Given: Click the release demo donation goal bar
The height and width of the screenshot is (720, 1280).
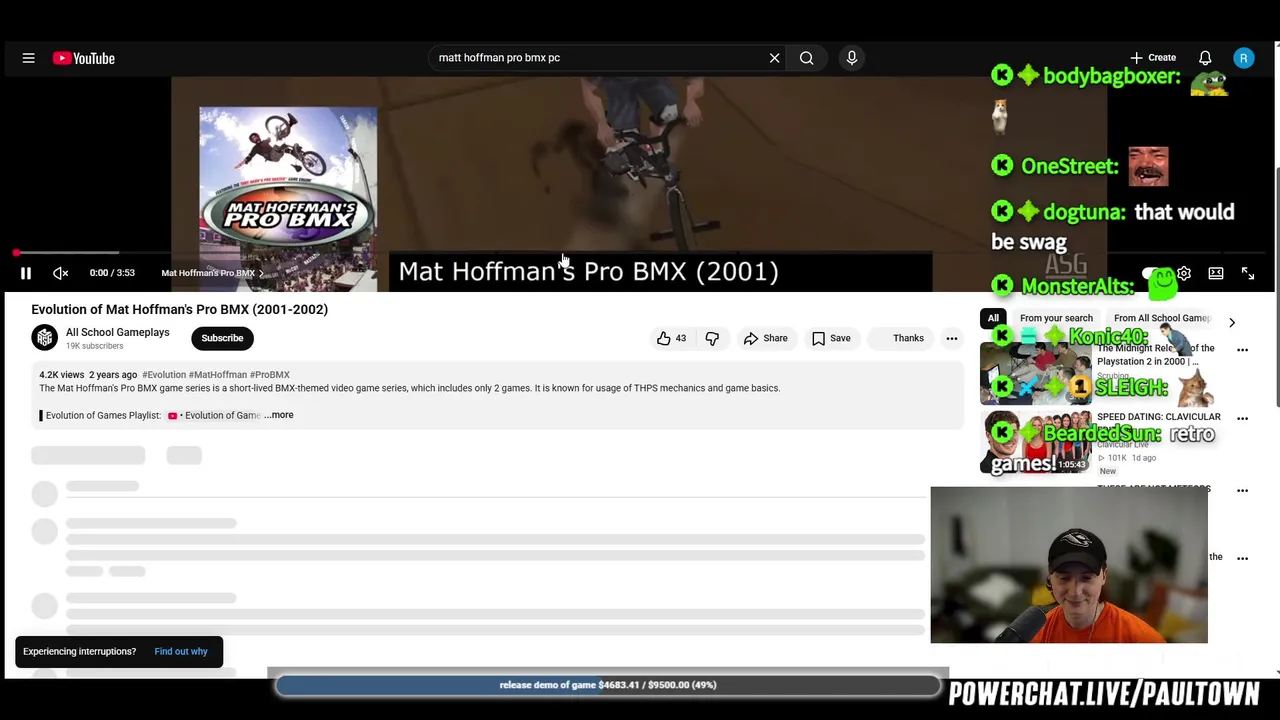Looking at the screenshot, I should point(608,685).
